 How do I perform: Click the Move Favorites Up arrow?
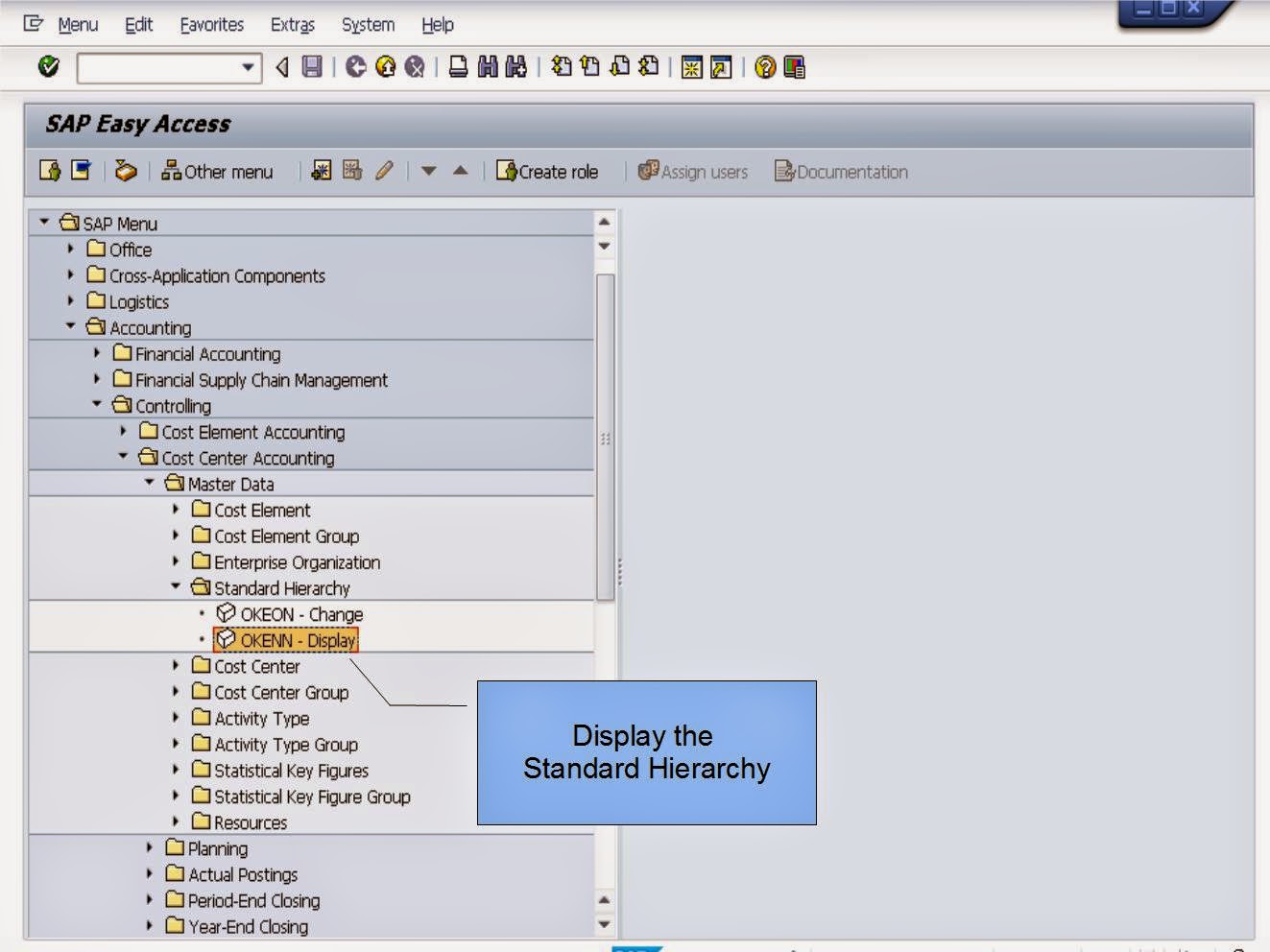[x=461, y=171]
